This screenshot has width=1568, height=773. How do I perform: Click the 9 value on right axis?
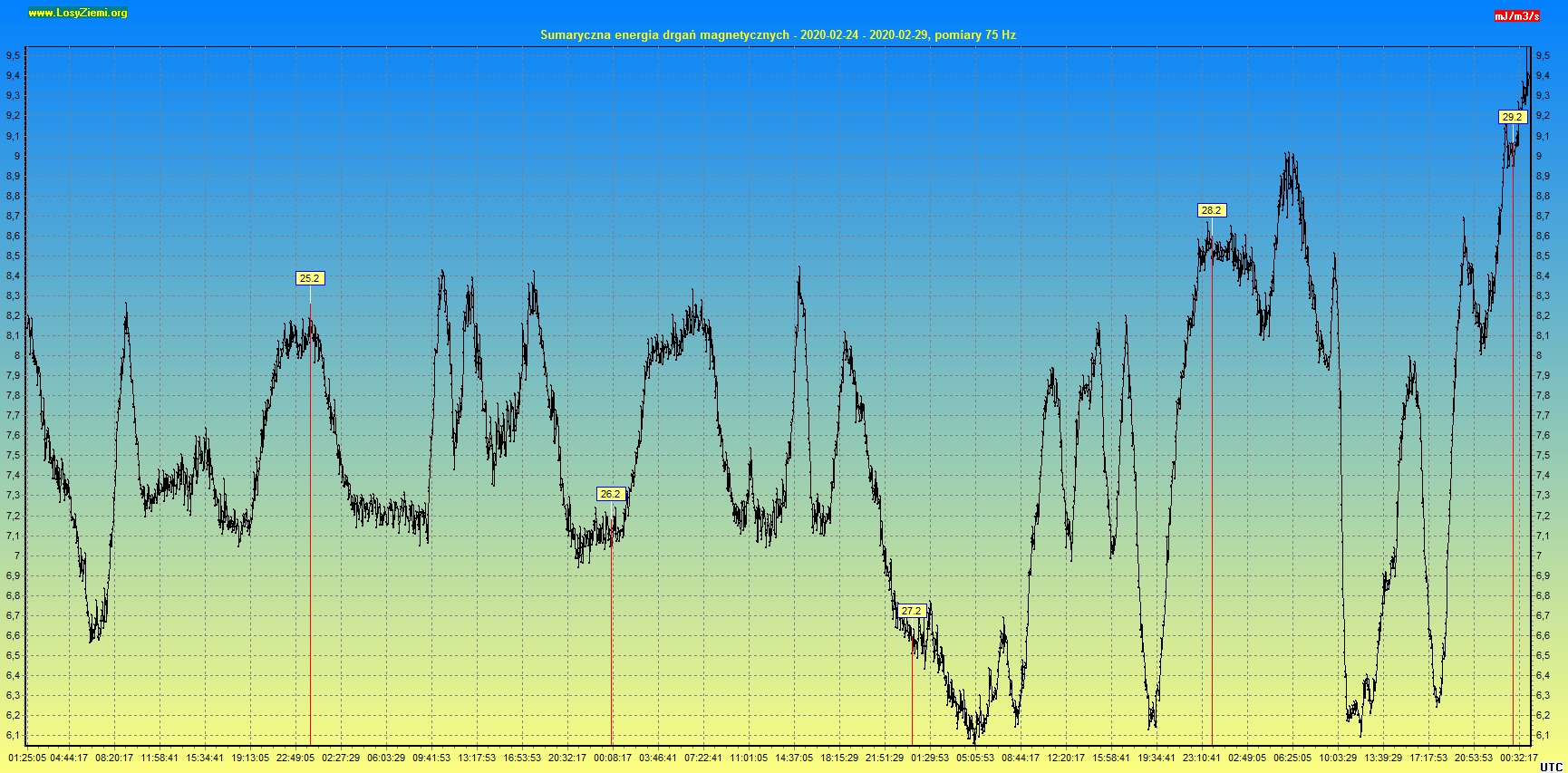pyautogui.click(x=1539, y=156)
